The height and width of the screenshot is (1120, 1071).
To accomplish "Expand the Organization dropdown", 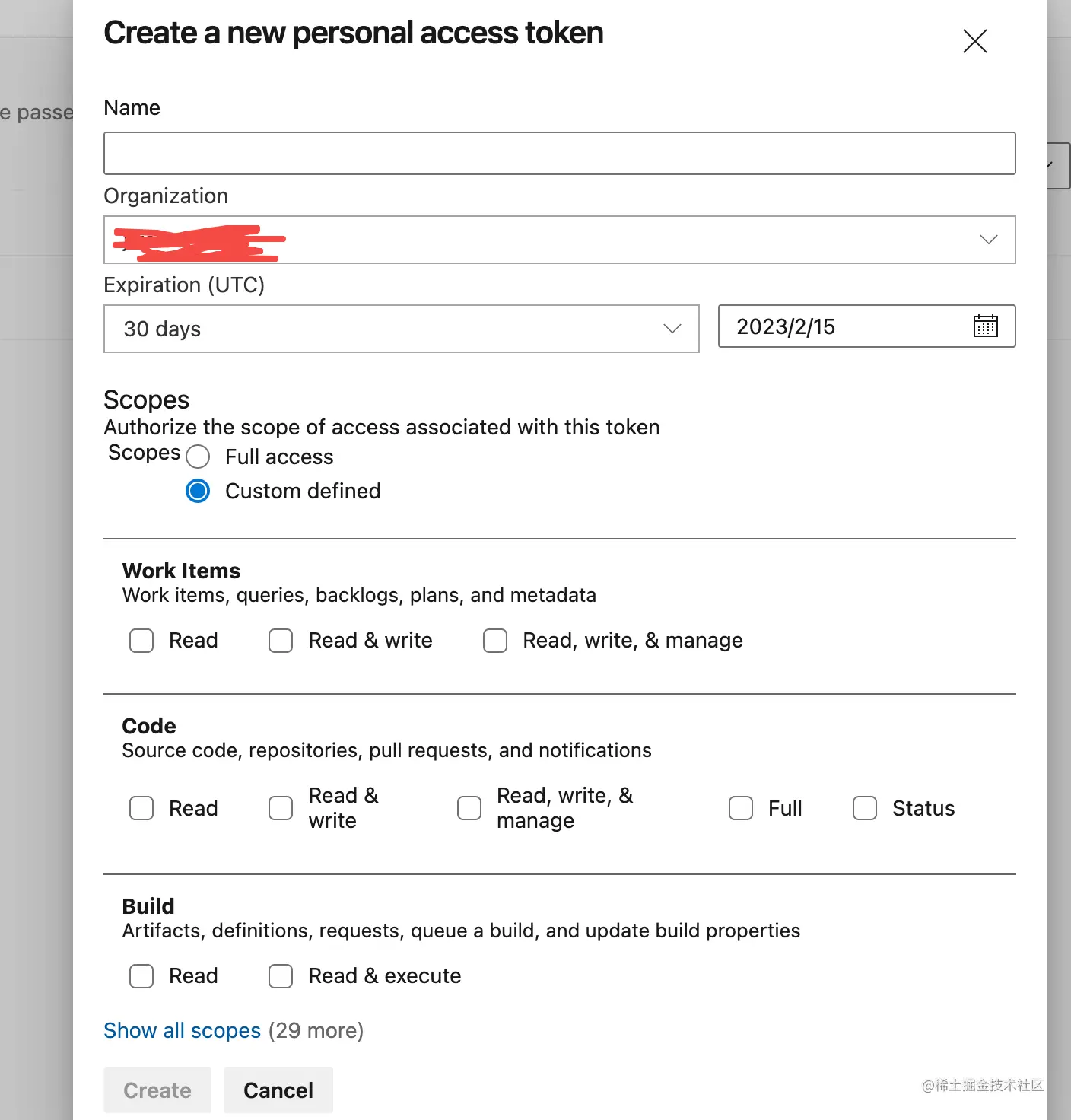I will pyautogui.click(x=559, y=240).
